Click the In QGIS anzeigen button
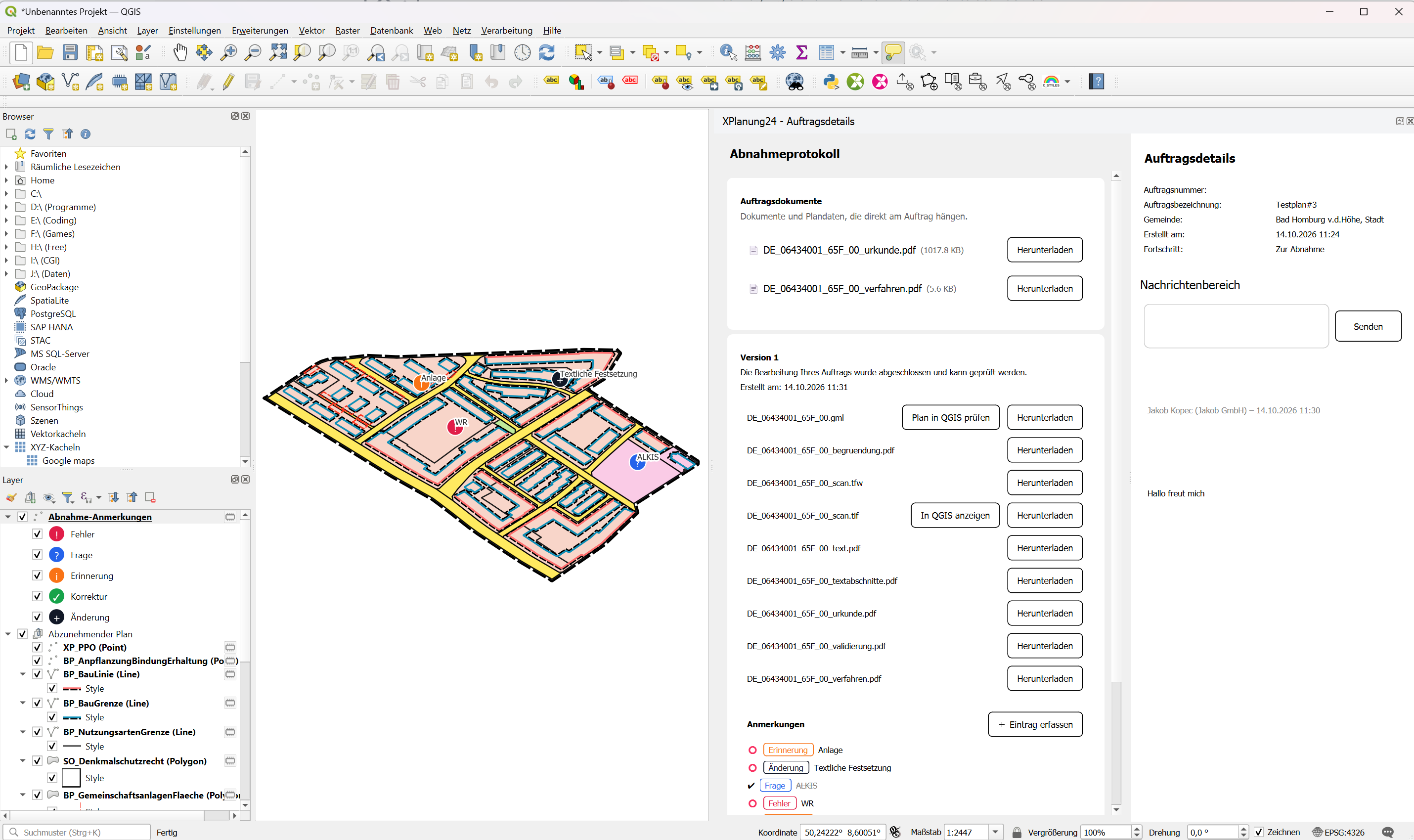Screen dimensions: 1414x840 [x=955, y=516]
